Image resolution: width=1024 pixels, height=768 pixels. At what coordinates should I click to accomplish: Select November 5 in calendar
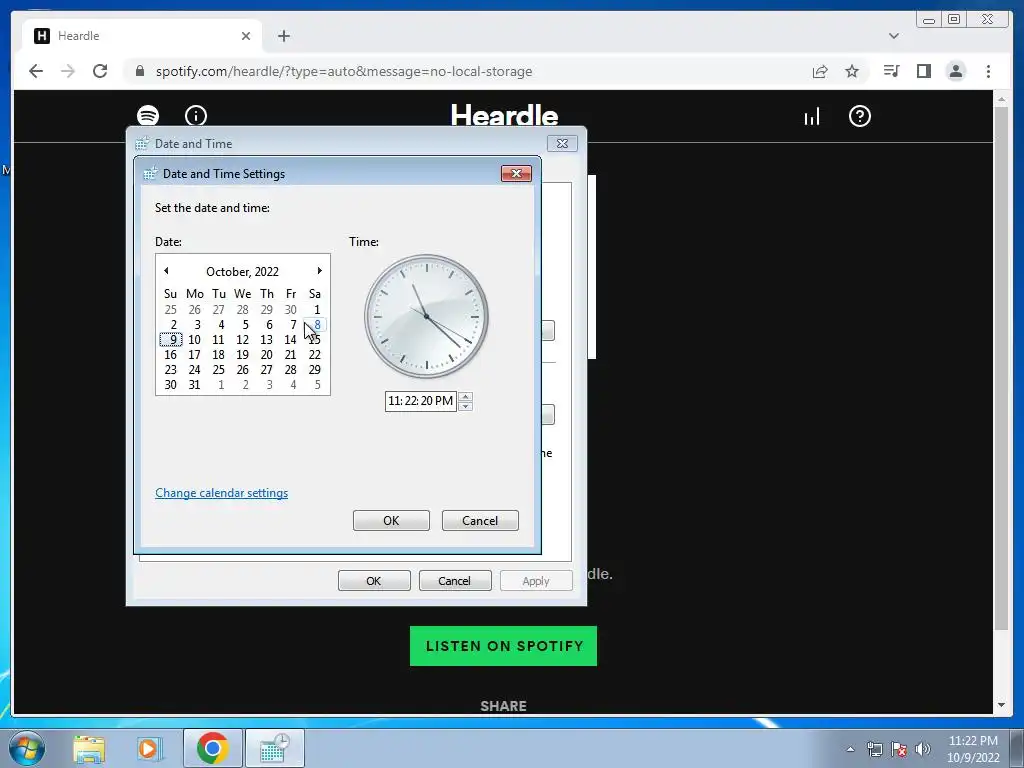317,385
